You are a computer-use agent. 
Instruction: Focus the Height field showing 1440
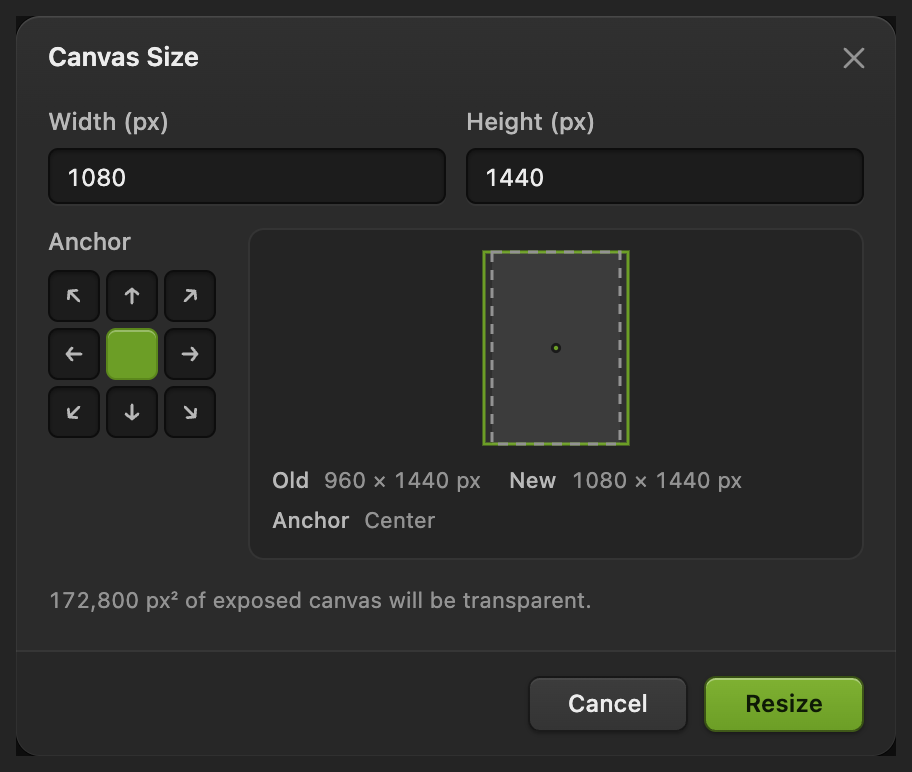tap(665, 176)
